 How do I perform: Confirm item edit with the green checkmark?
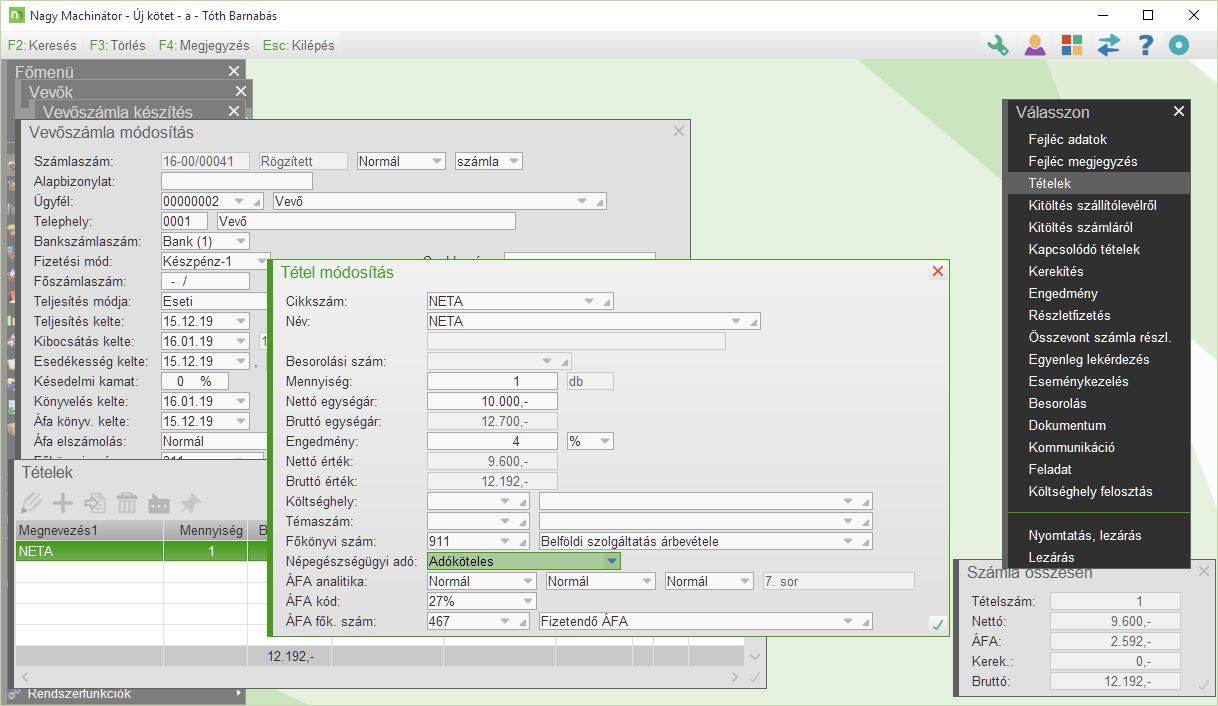tap(937, 624)
